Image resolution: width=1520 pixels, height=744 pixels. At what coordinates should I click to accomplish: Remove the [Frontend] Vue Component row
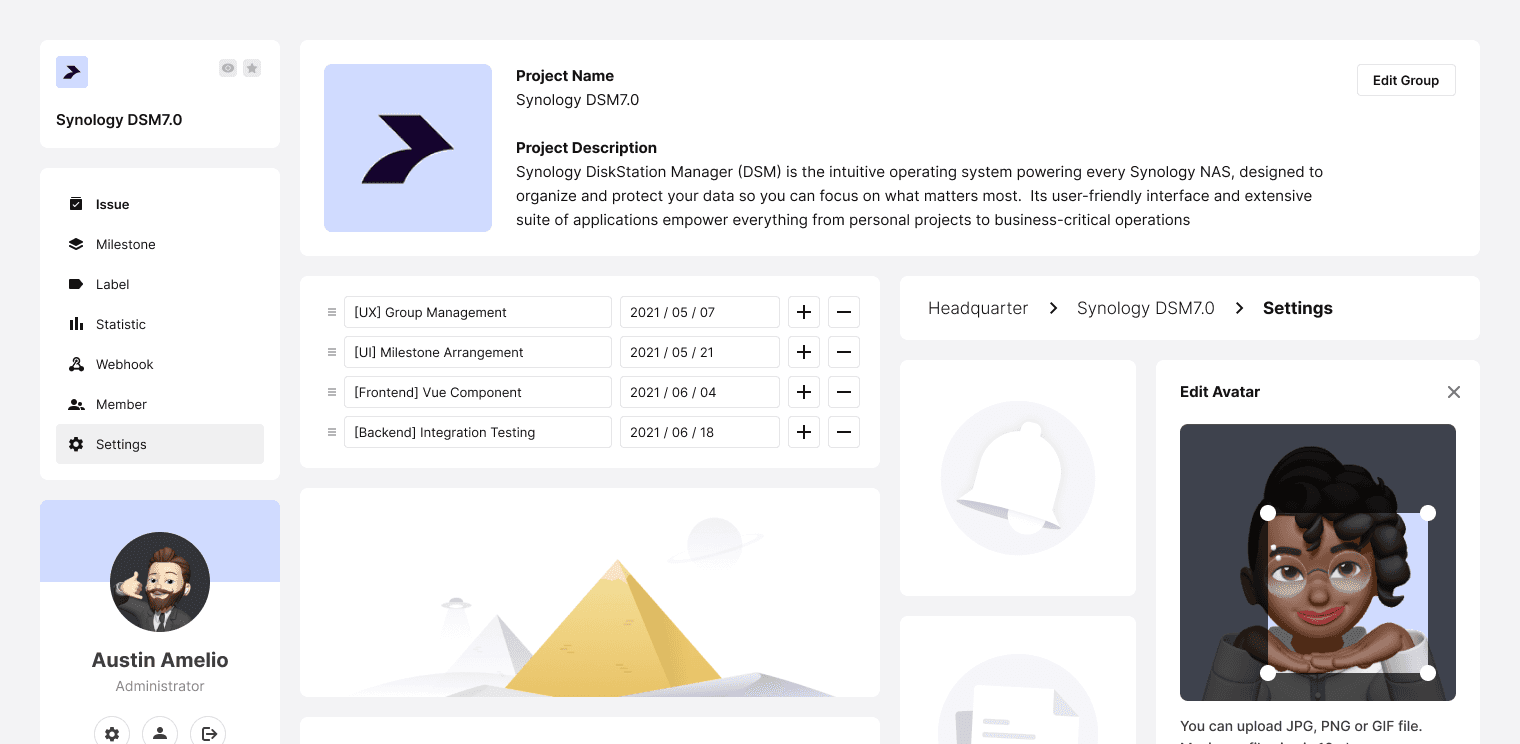(844, 392)
